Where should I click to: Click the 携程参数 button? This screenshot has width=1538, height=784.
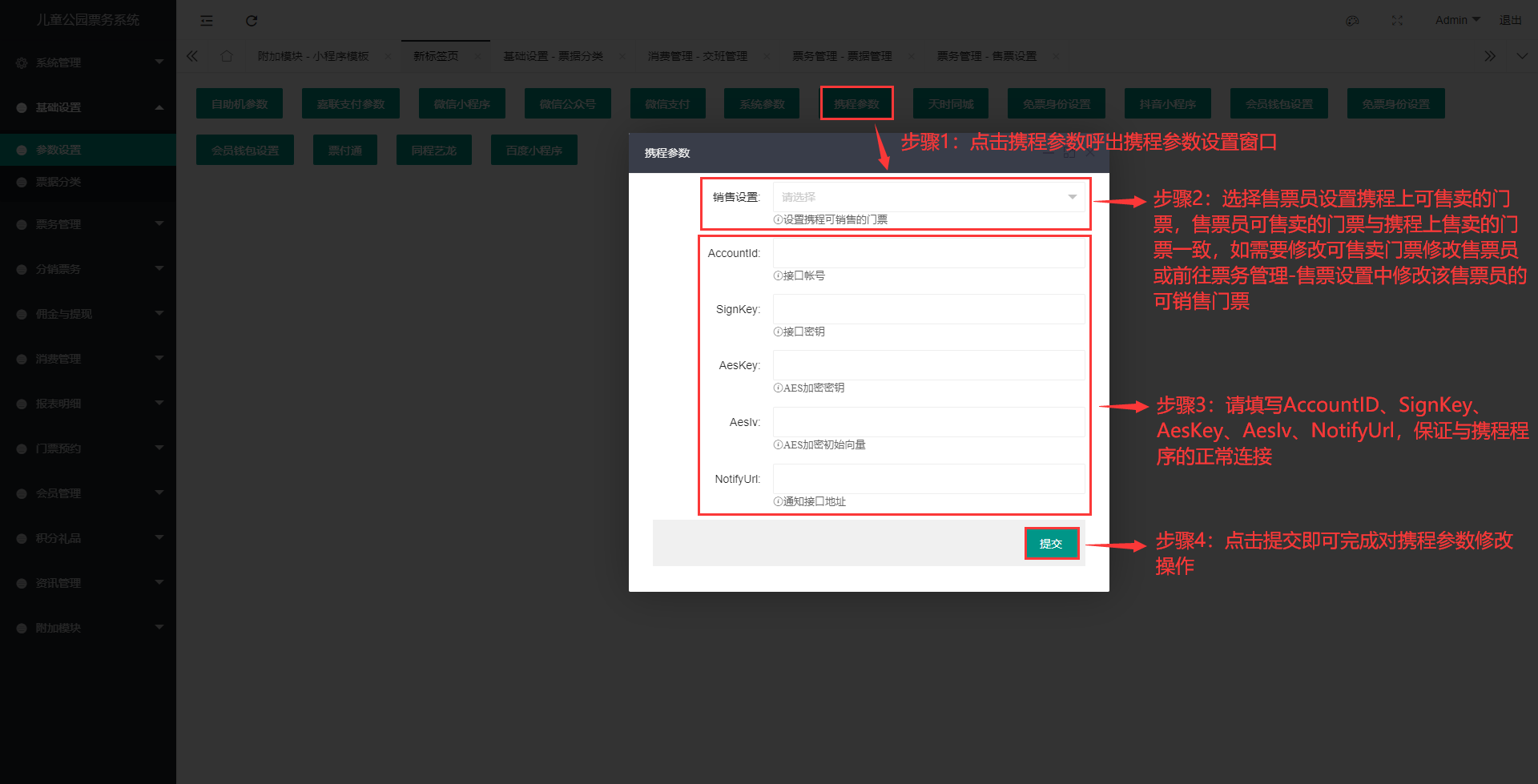[856, 103]
